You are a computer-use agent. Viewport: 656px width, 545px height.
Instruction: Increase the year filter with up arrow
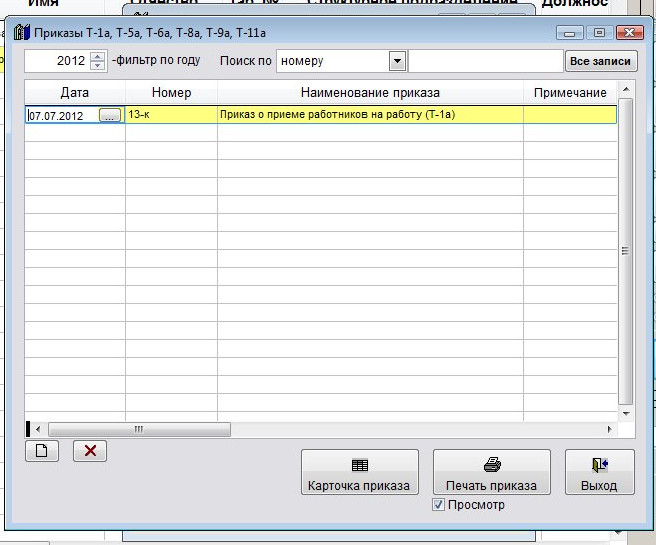click(x=97, y=56)
